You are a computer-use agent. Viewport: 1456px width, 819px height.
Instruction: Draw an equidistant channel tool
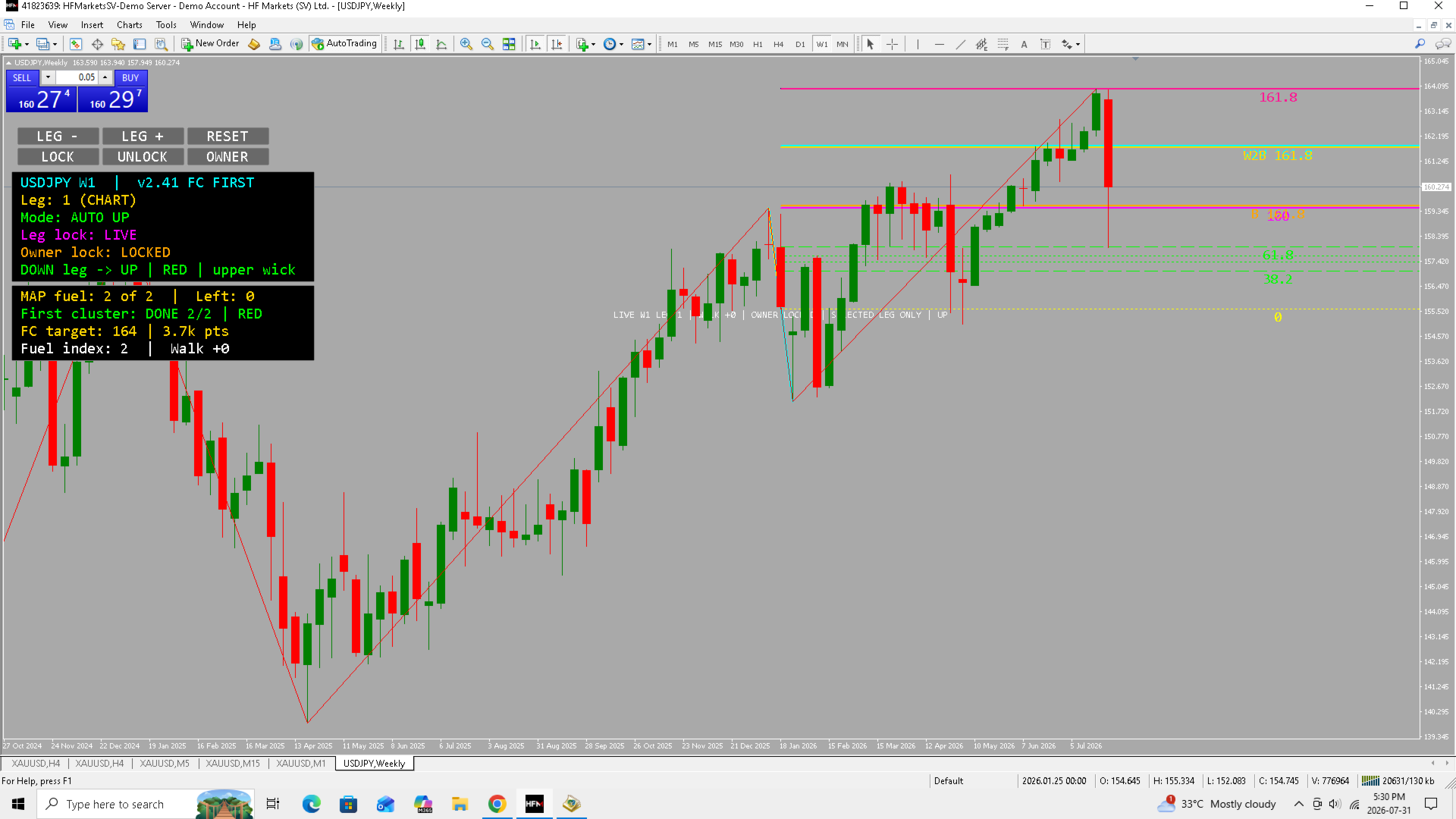click(982, 44)
